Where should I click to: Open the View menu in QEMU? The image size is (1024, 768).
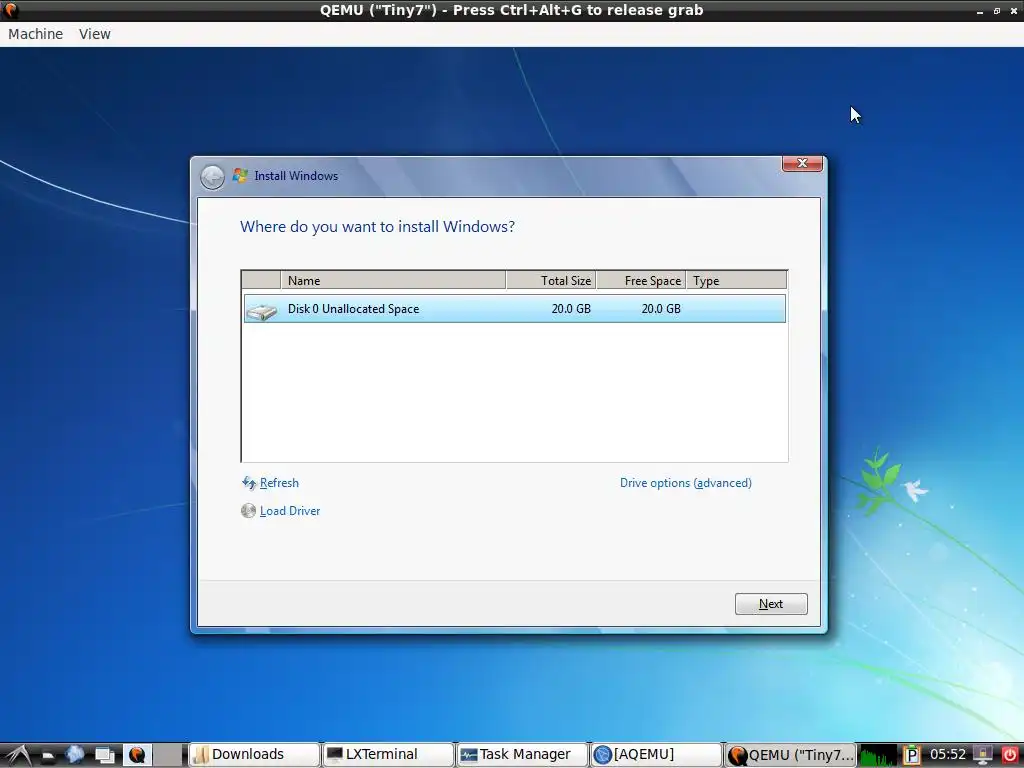pyautogui.click(x=95, y=34)
